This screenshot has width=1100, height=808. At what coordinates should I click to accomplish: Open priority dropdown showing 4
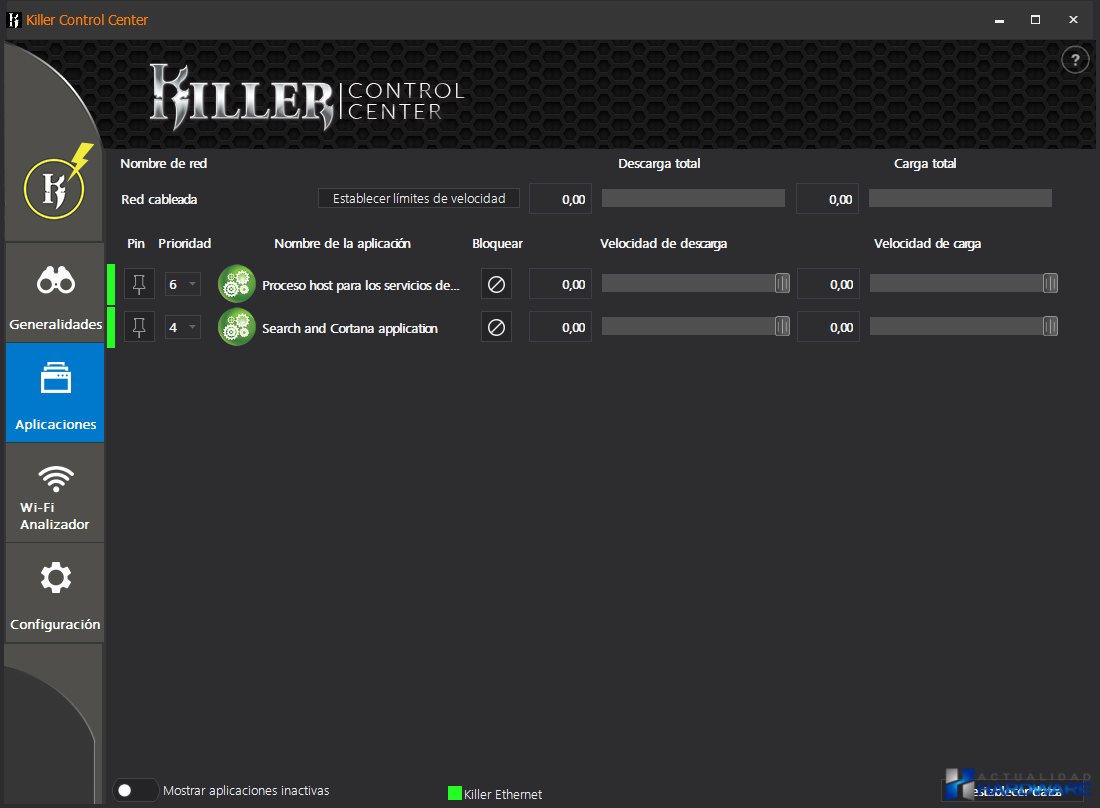tap(183, 328)
